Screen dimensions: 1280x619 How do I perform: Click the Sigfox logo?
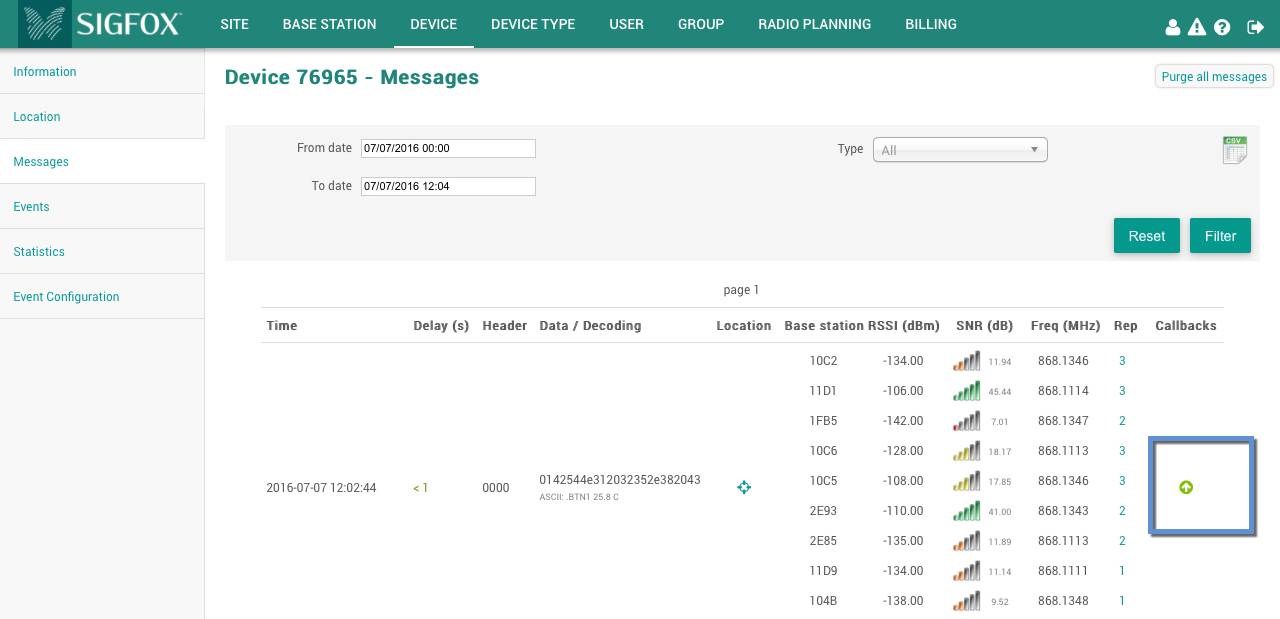[100, 24]
